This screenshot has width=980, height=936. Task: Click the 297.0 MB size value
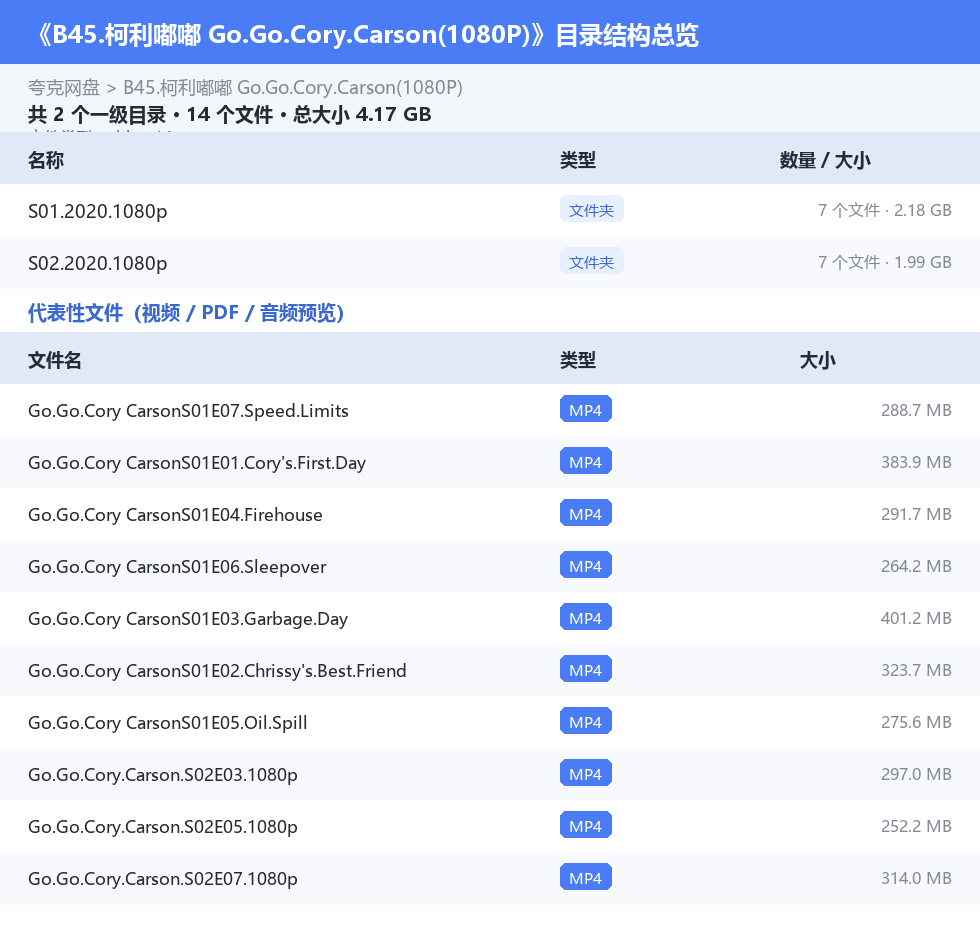[x=916, y=774]
